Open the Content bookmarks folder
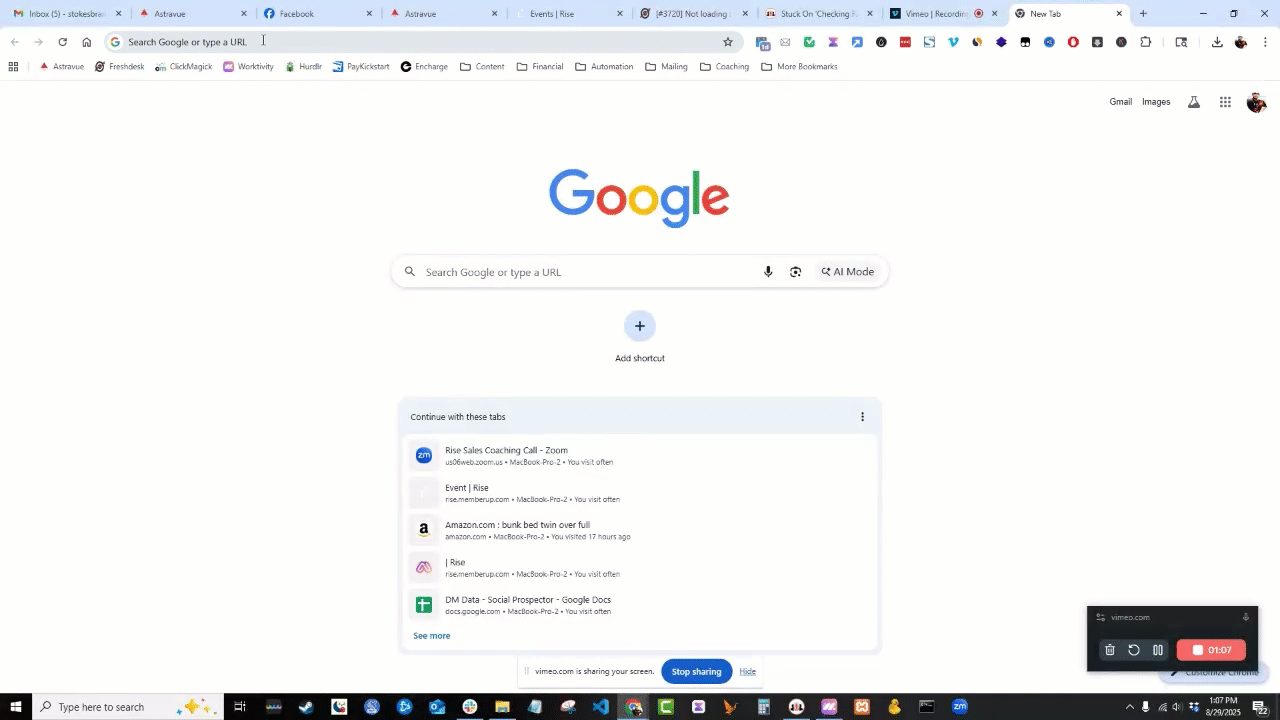Image resolution: width=1280 pixels, height=720 pixels. (482, 67)
